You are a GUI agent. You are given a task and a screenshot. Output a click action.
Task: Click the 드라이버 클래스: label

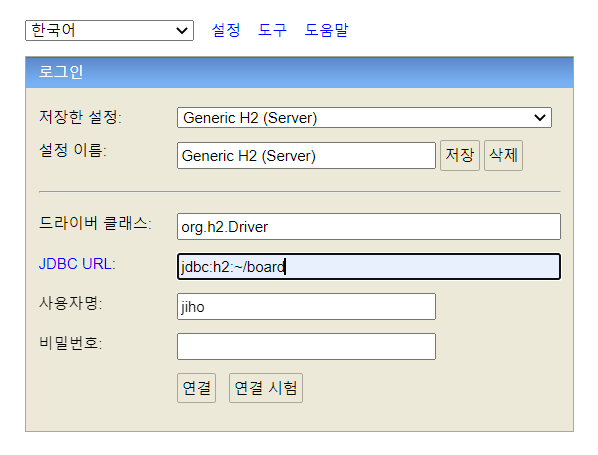tap(95, 223)
